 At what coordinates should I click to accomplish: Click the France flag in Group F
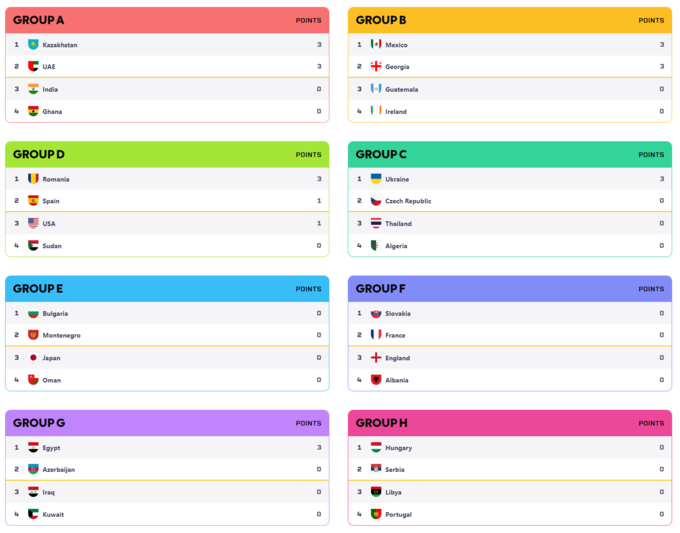point(376,335)
